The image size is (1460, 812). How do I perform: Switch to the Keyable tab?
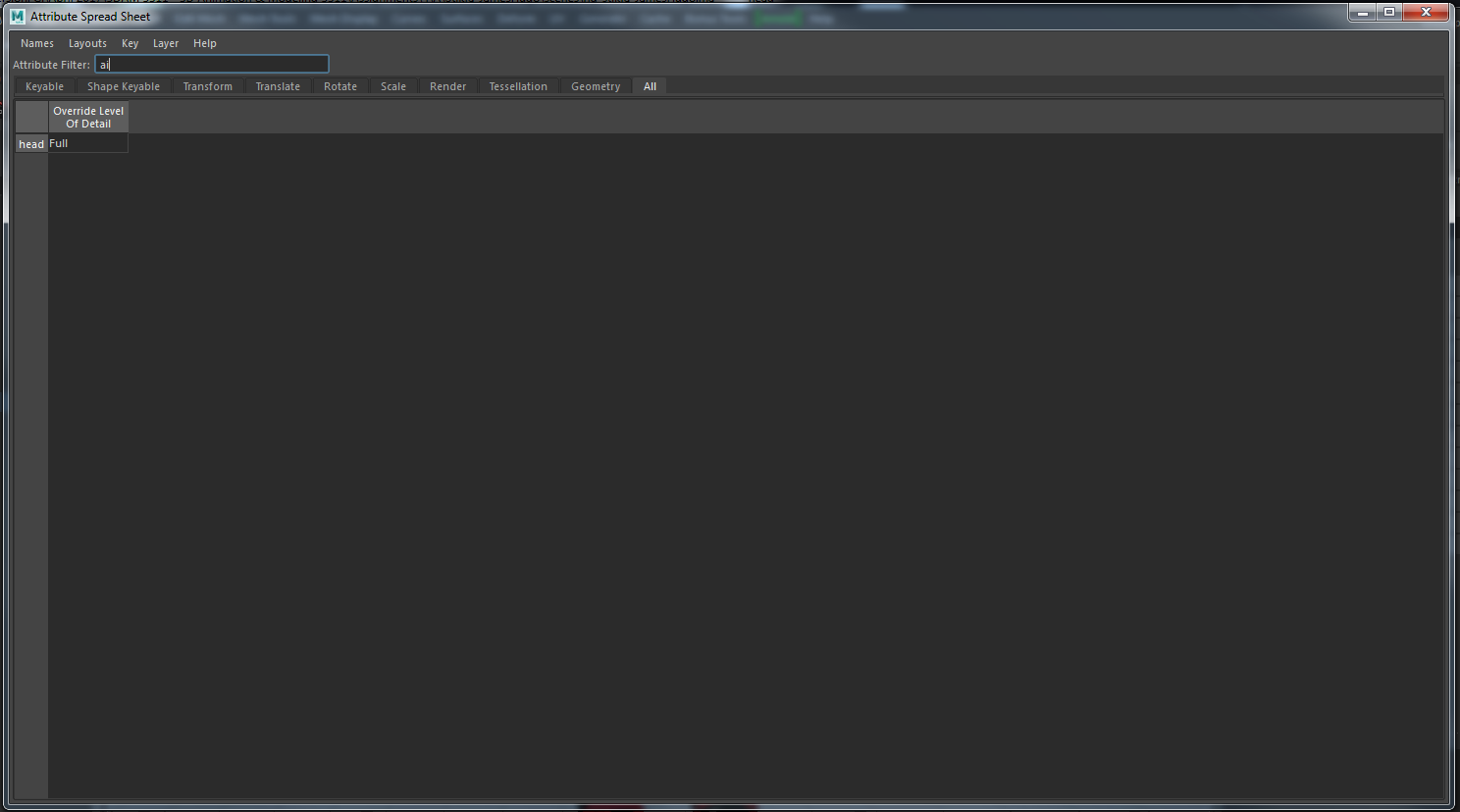[x=45, y=86]
